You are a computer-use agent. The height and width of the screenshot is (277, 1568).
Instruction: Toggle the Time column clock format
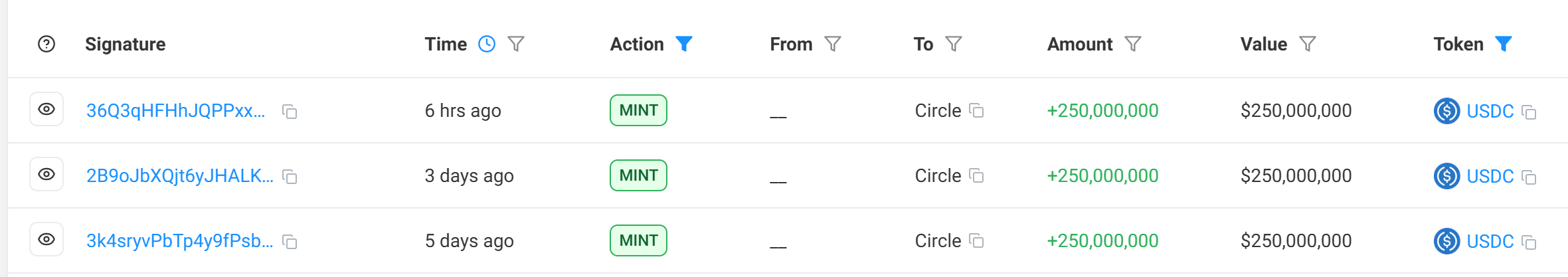click(x=487, y=45)
